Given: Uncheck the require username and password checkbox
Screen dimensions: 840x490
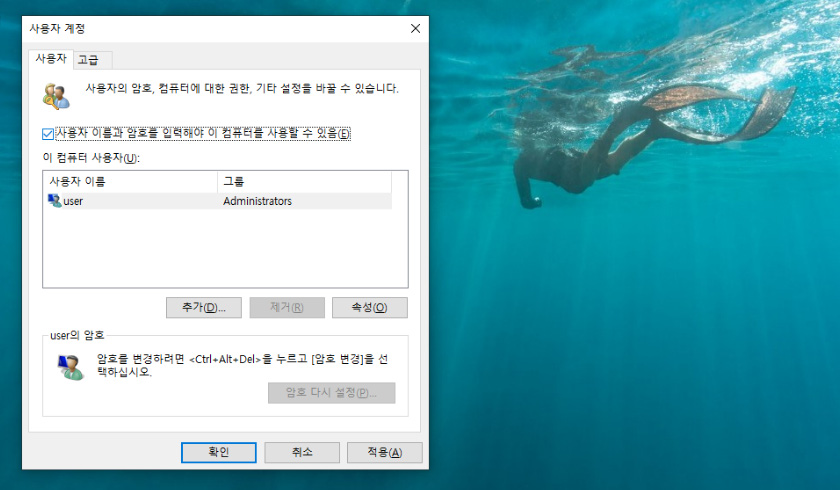Looking at the screenshot, I should 48,133.
